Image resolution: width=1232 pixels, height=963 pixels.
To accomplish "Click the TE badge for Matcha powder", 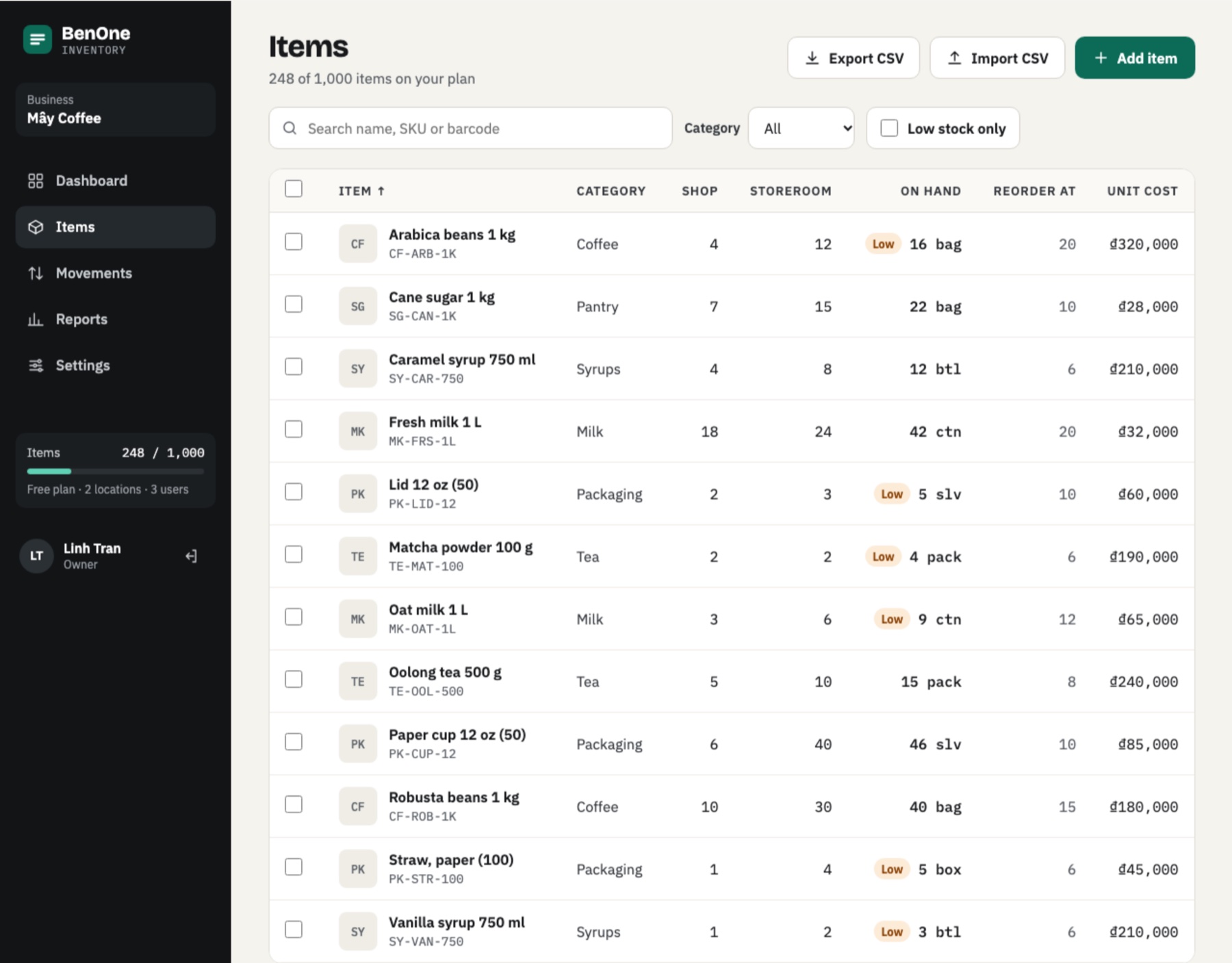I will coord(357,556).
